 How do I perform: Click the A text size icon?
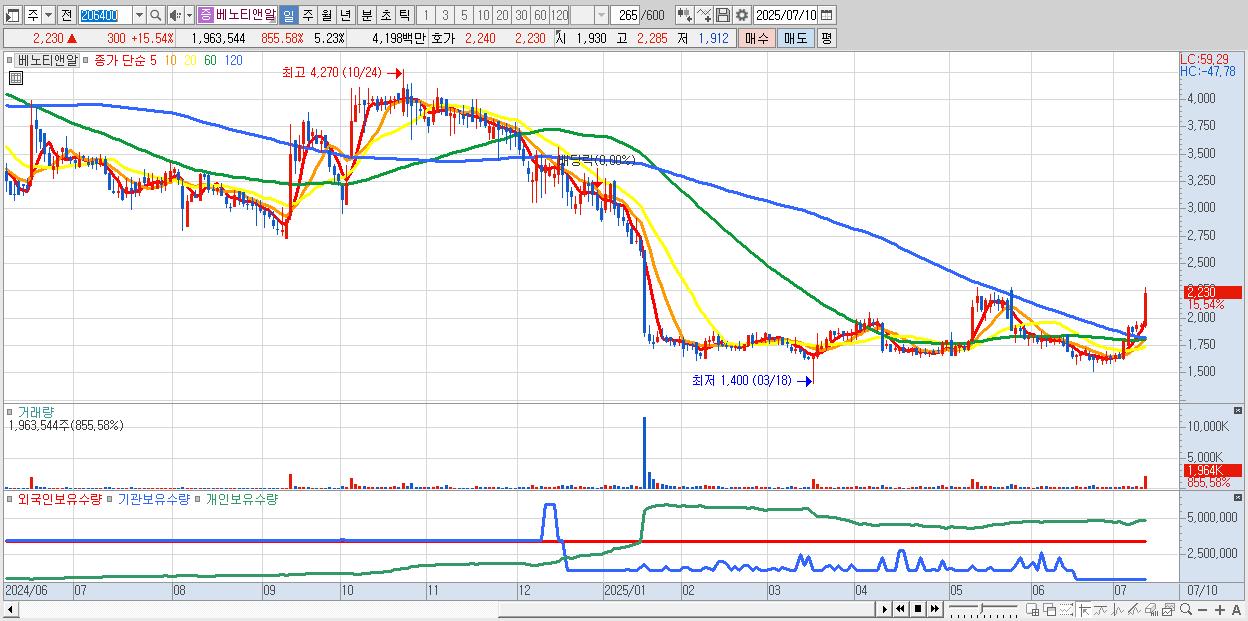[1237, 610]
